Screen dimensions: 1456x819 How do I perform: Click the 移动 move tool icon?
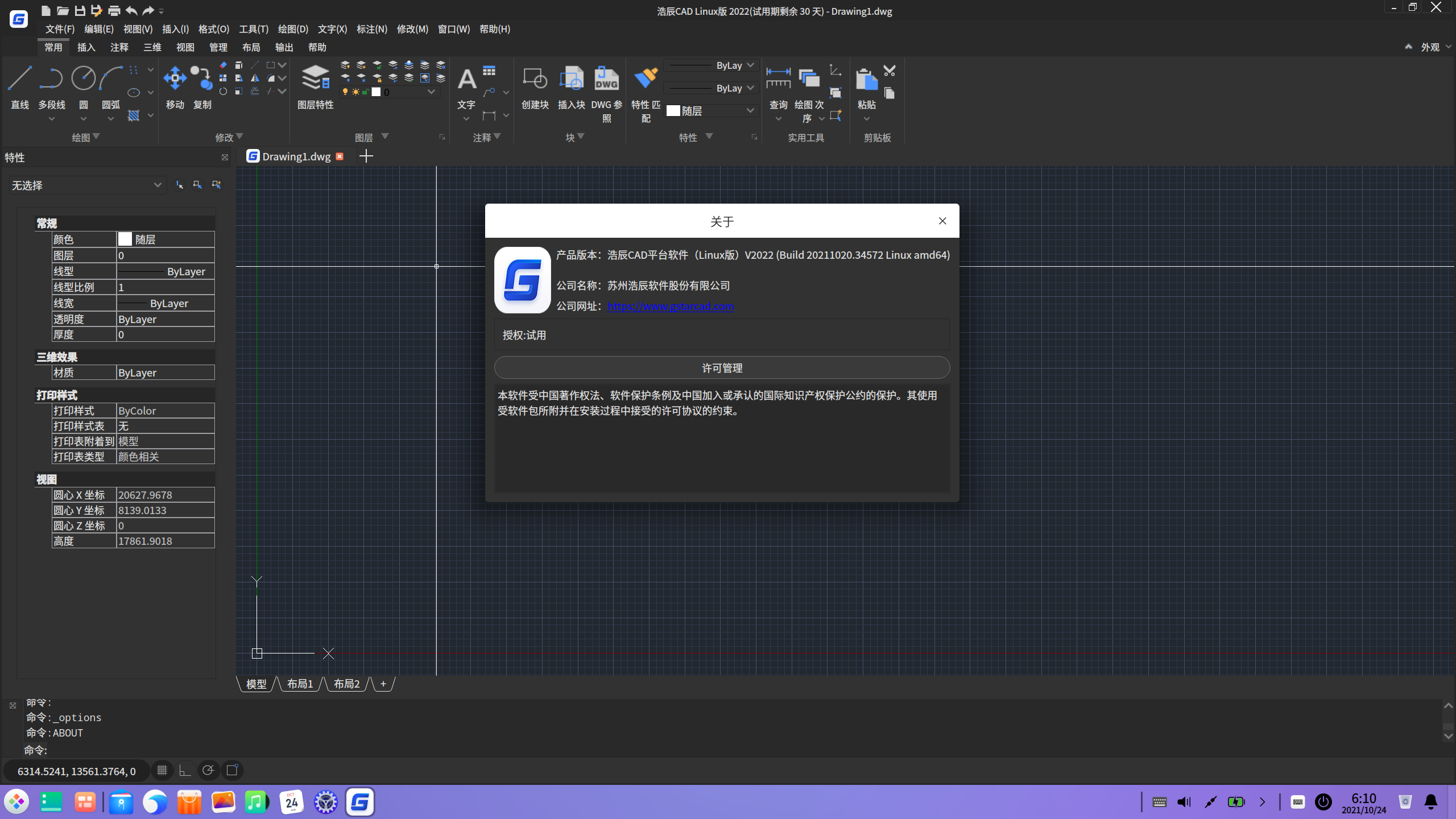(175, 78)
